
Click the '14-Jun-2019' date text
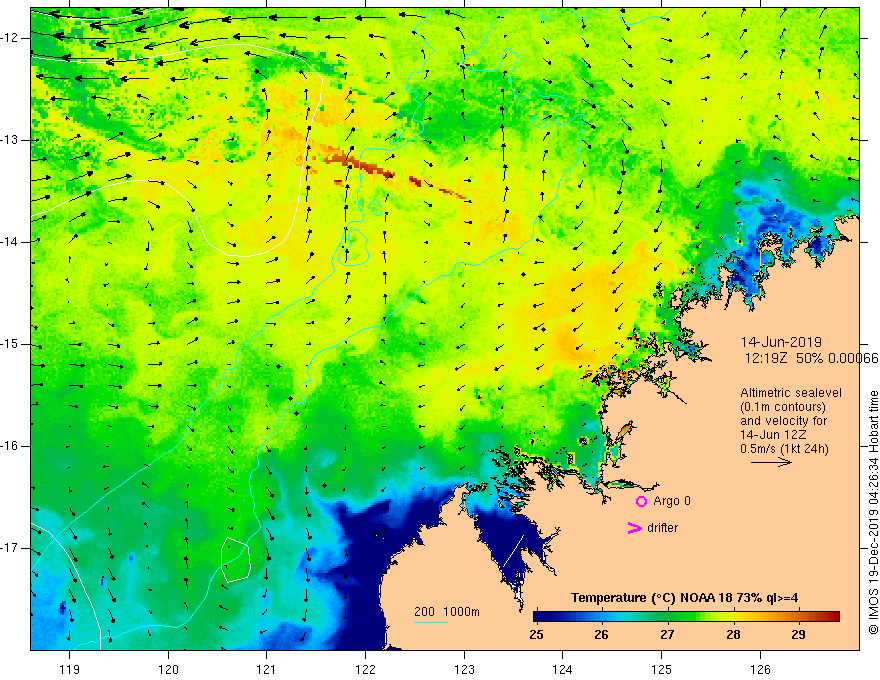pyautogui.click(x=781, y=342)
